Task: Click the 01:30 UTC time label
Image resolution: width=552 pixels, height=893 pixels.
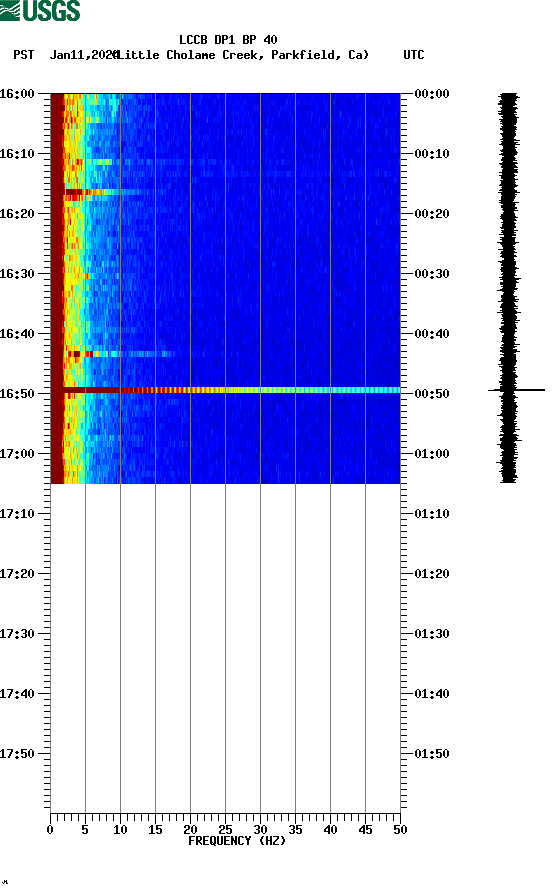Action: coord(432,634)
